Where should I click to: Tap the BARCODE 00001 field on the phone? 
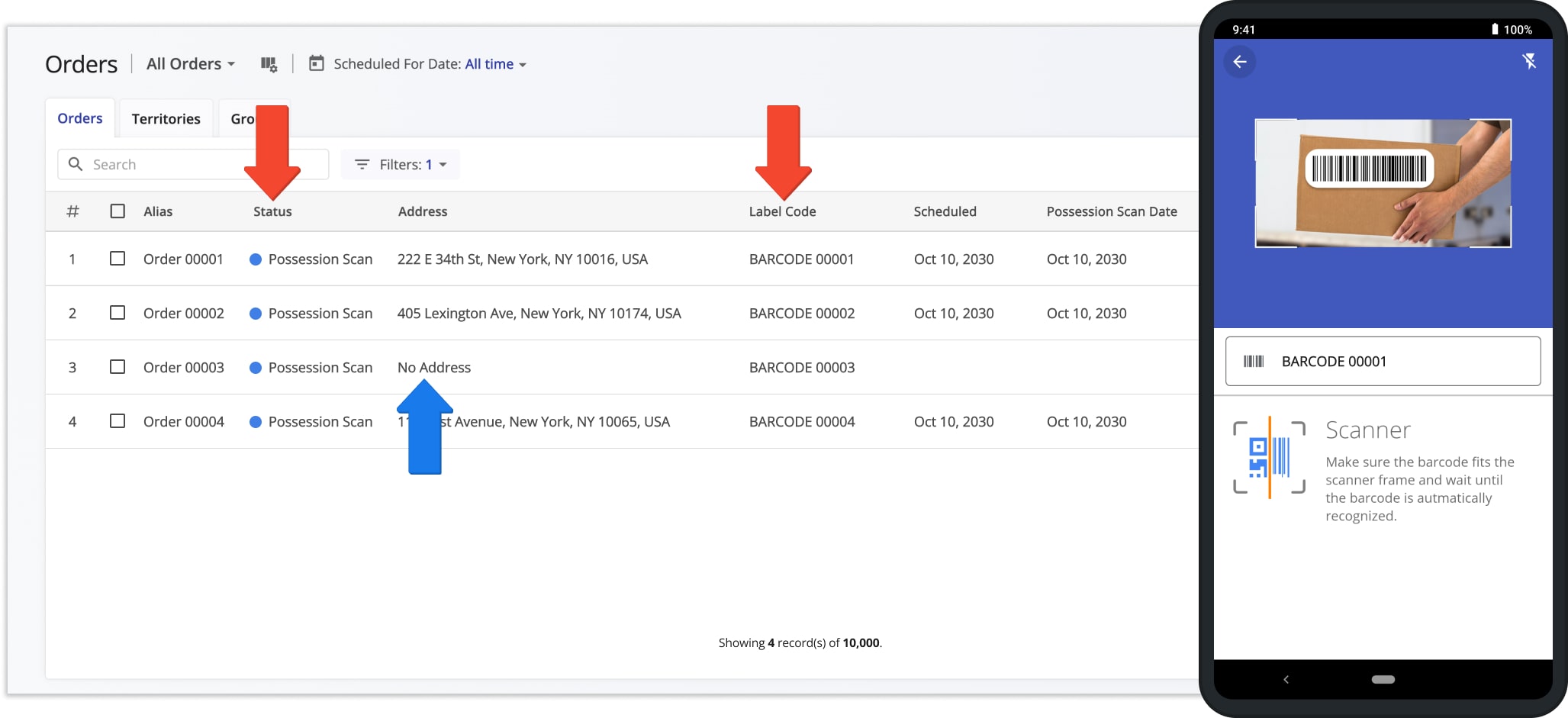pyautogui.click(x=1383, y=361)
